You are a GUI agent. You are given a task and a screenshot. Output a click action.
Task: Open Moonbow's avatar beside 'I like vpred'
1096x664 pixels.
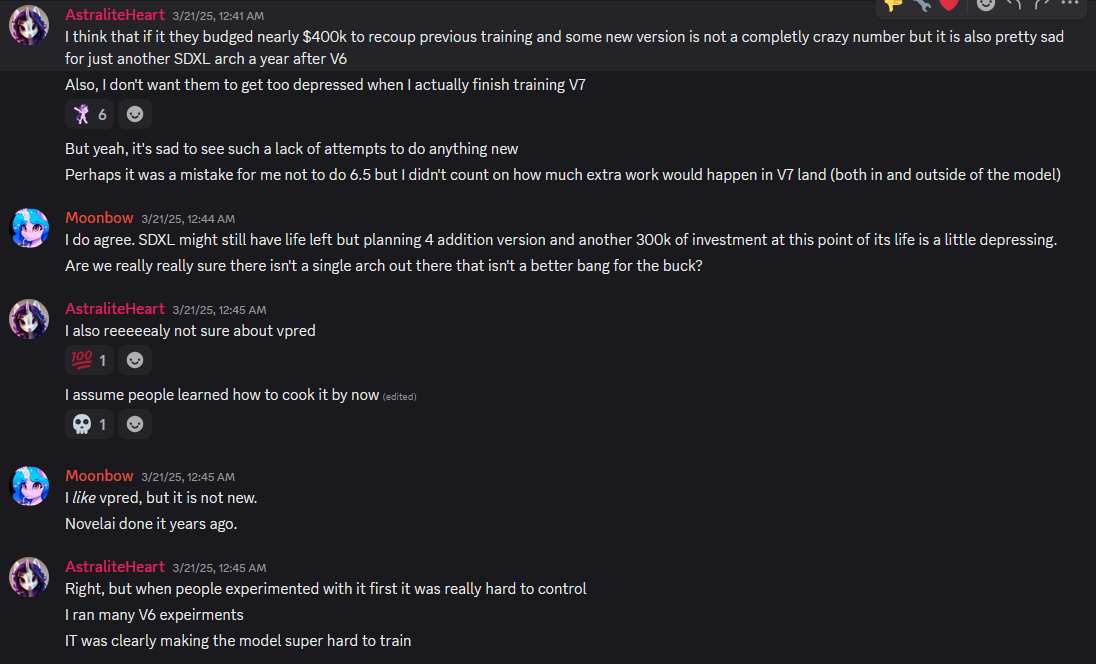coord(29,486)
